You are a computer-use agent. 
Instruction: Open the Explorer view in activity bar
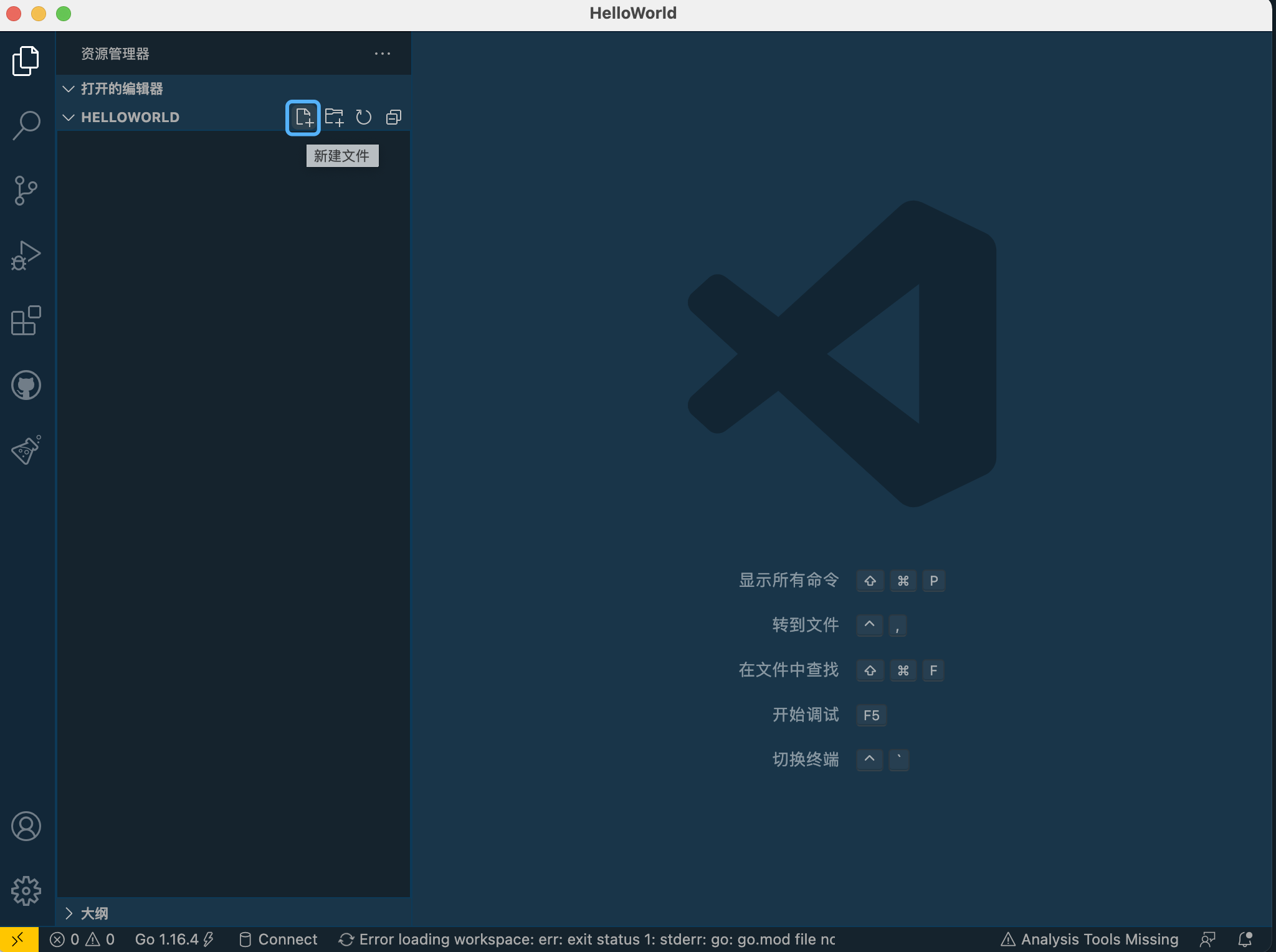pos(26,60)
